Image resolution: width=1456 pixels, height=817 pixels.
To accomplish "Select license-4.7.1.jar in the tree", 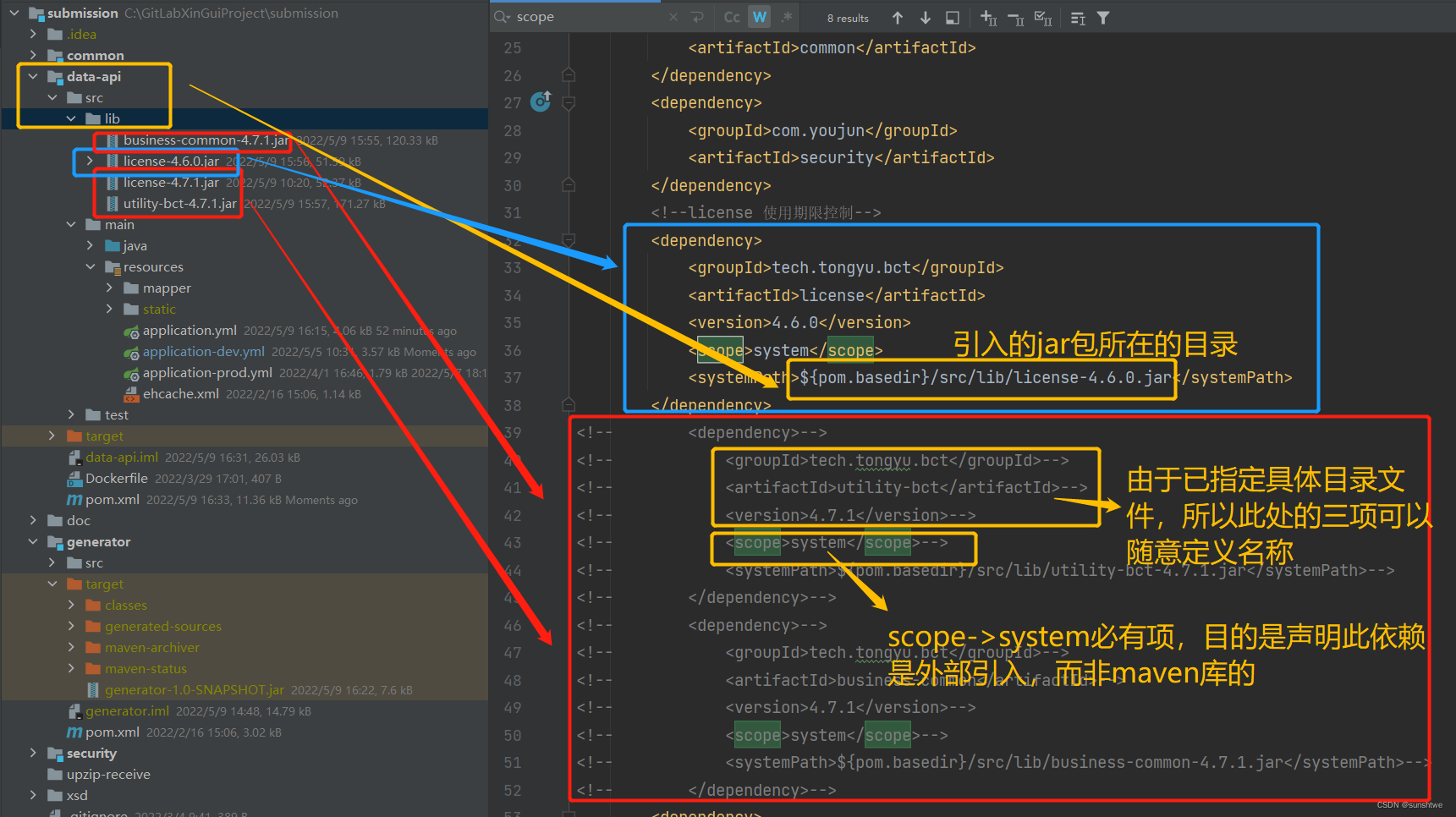I will coord(171,183).
